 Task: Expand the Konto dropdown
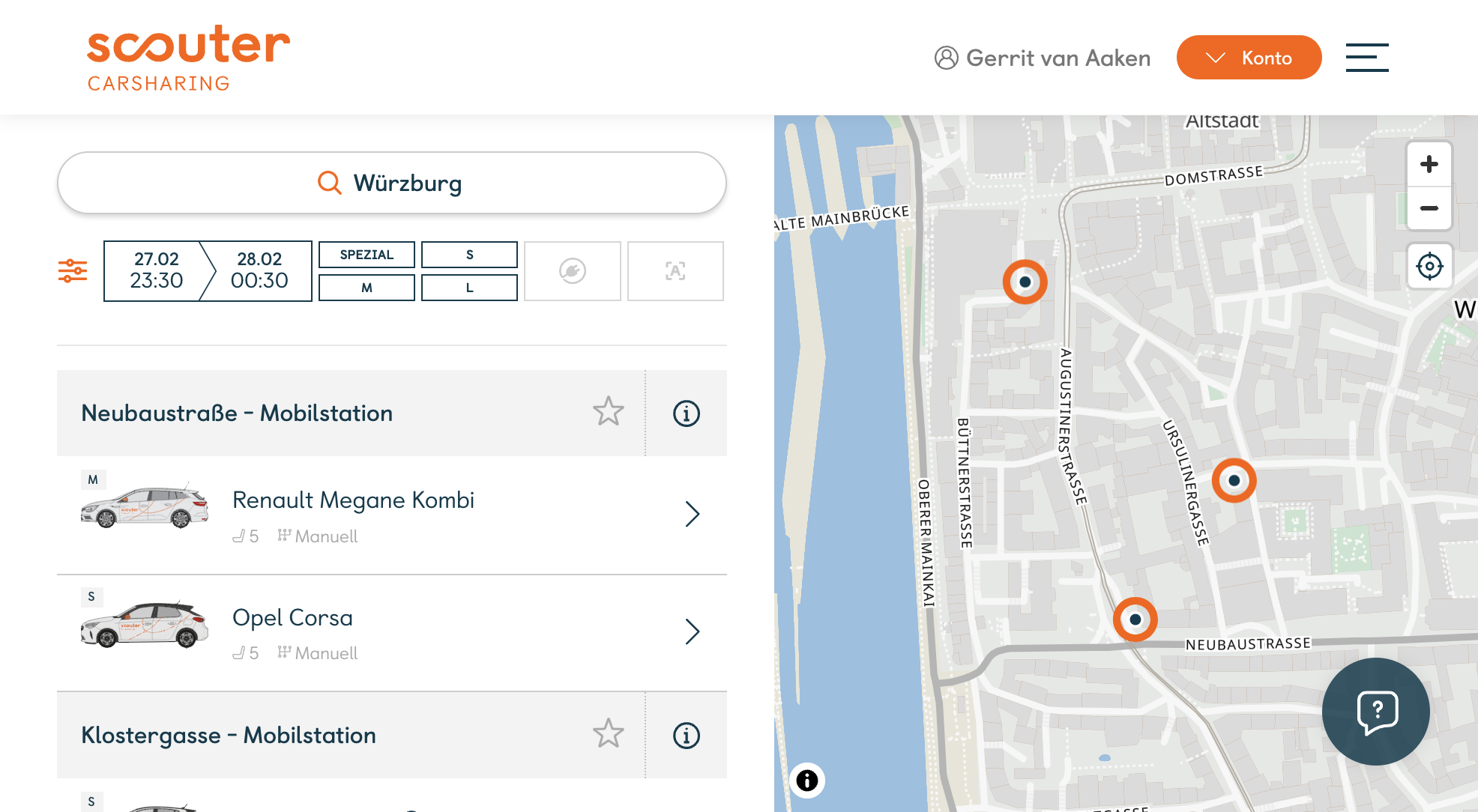[x=1249, y=58]
